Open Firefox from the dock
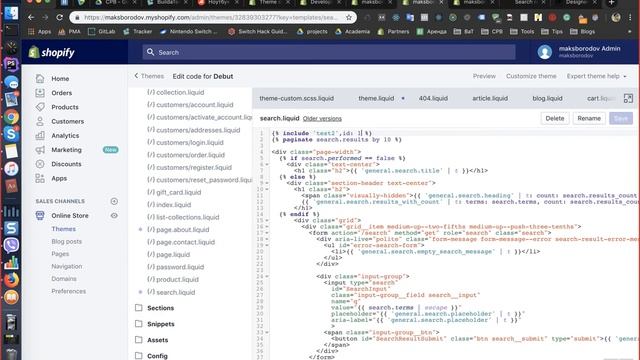Viewport: 640px width, 360px height. point(11,280)
